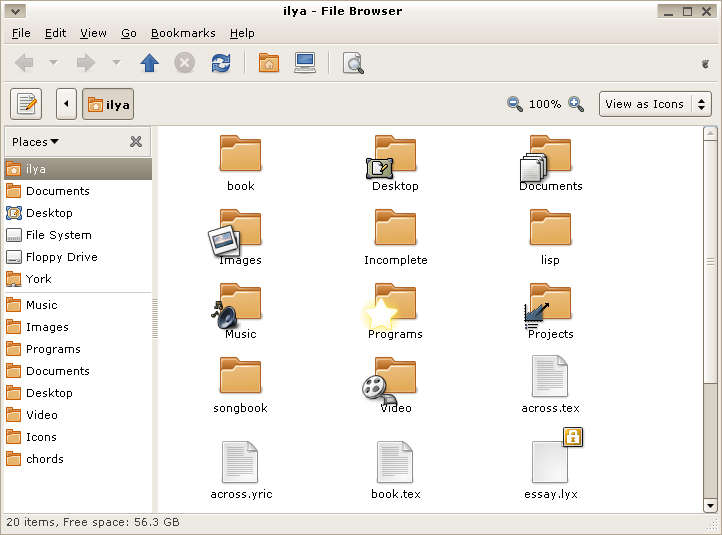Zoom out with the minus magnifier
Image resolution: width=722 pixels, height=535 pixels.
(x=514, y=104)
